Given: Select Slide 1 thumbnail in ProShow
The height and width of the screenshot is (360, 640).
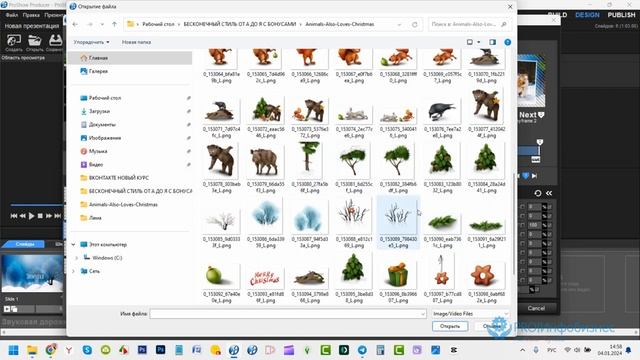Looking at the screenshot, I should point(32,273).
